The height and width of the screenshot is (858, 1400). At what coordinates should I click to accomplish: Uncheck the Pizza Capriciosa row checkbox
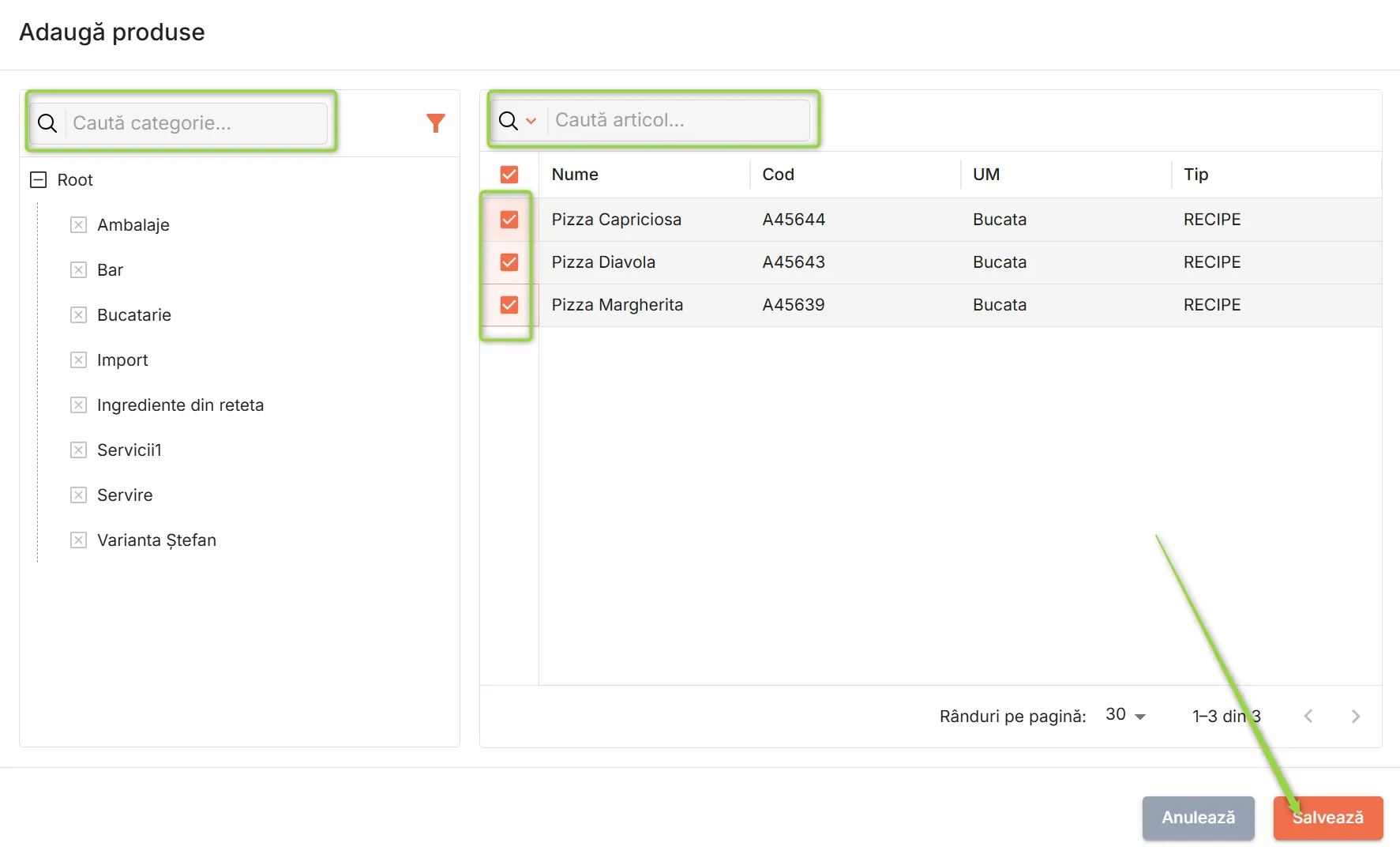(x=509, y=220)
